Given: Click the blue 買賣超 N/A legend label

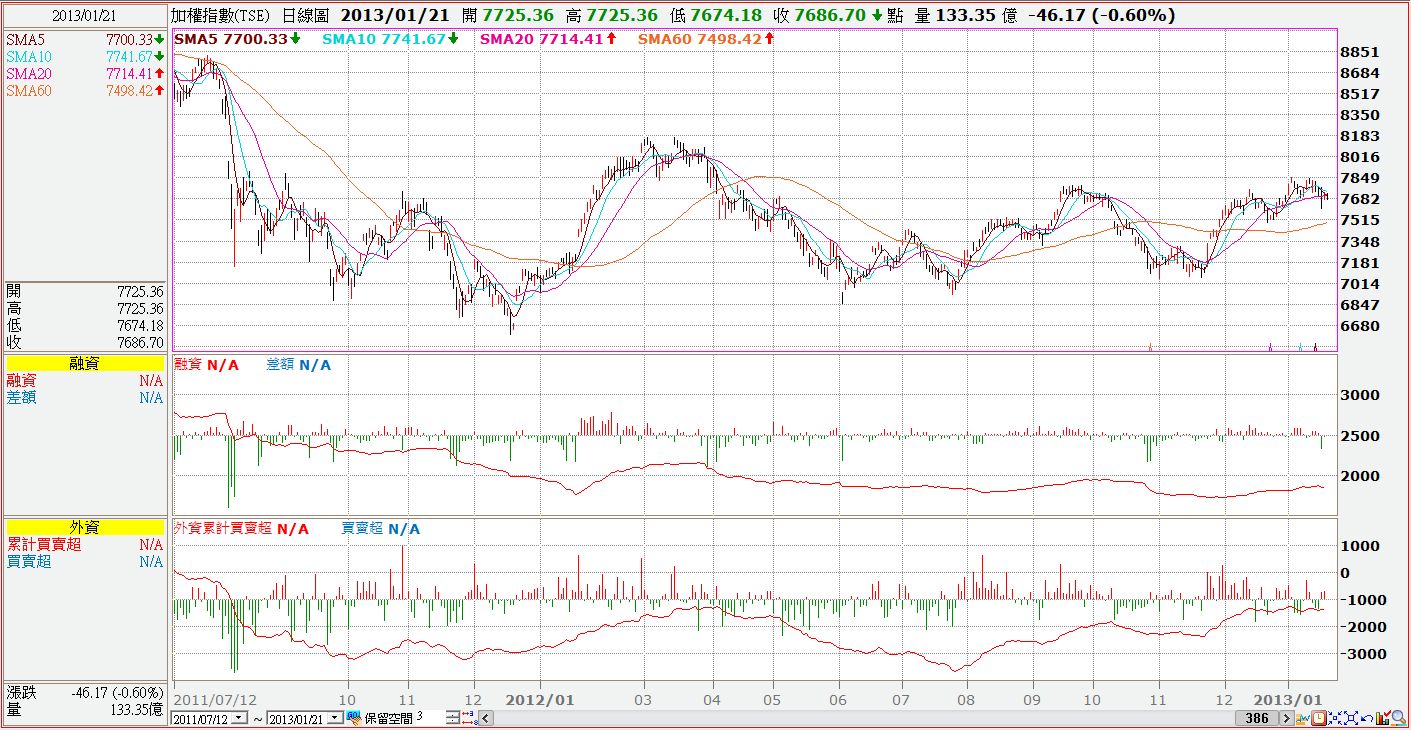Looking at the screenshot, I should [x=381, y=528].
